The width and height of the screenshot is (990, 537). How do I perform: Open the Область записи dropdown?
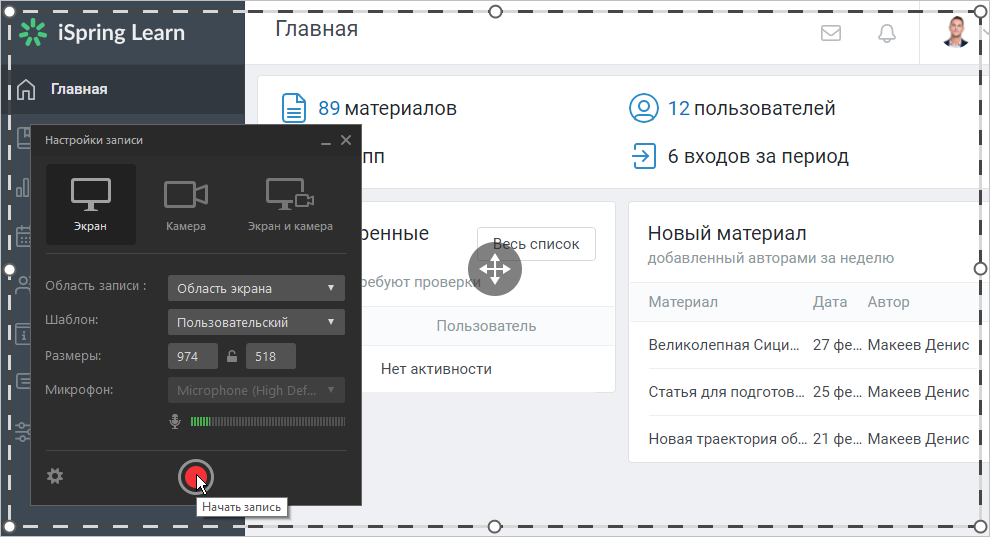(x=256, y=288)
